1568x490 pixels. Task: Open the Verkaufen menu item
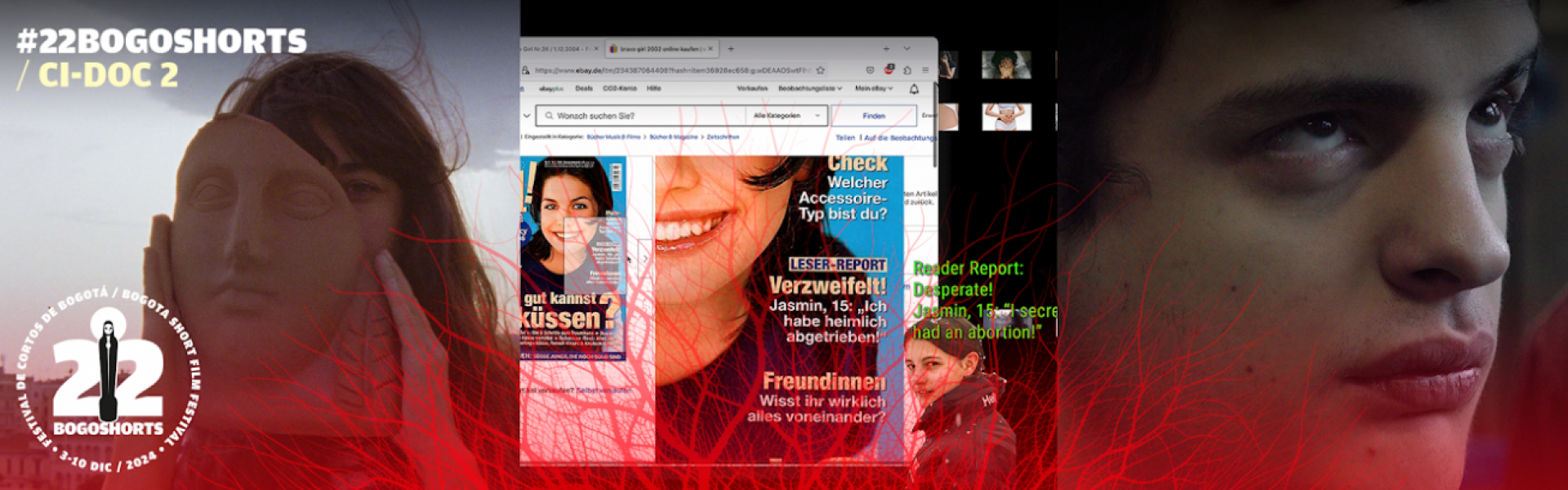tap(752, 88)
